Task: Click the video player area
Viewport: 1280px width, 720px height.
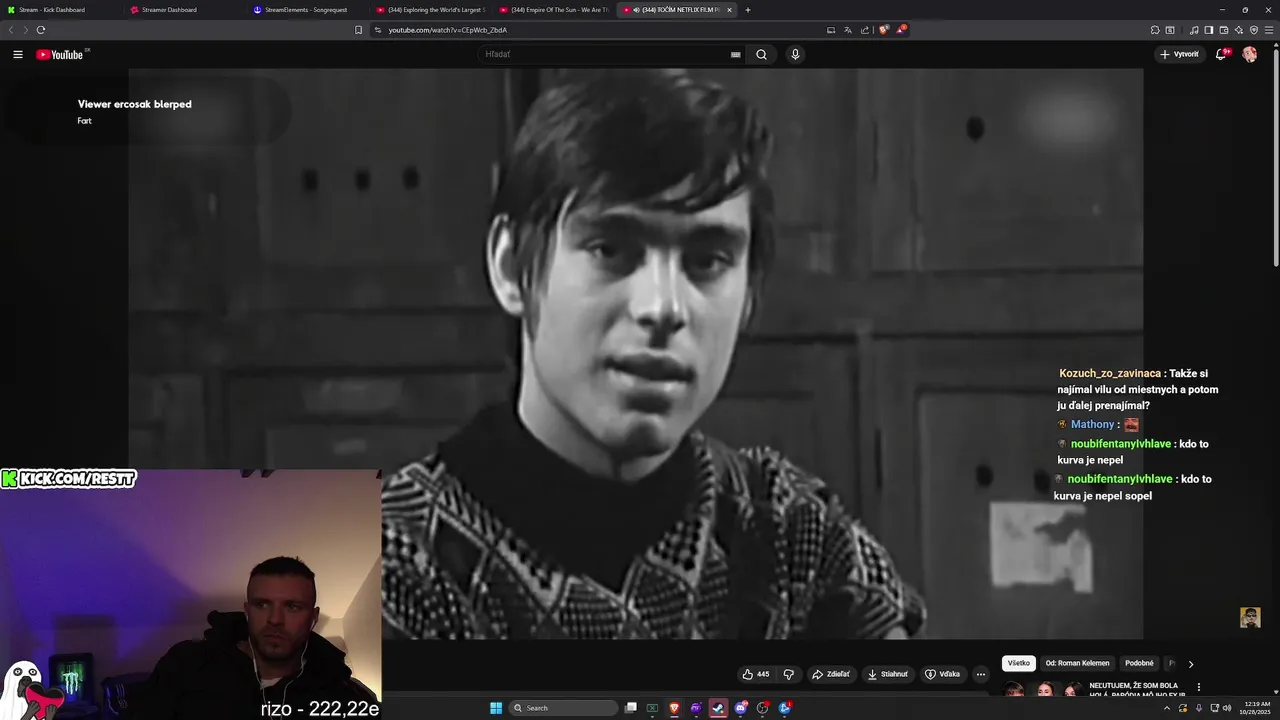Action: pos(636,354)
